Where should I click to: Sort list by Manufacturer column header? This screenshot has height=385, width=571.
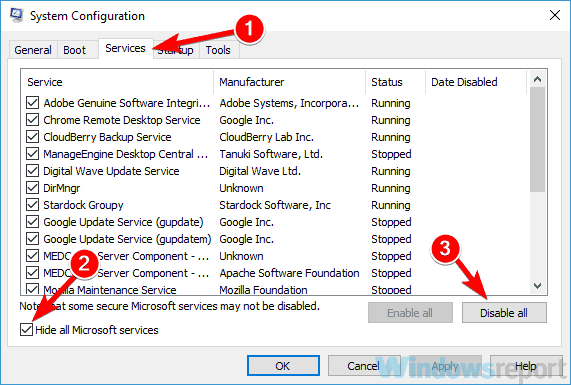[290, 82]
